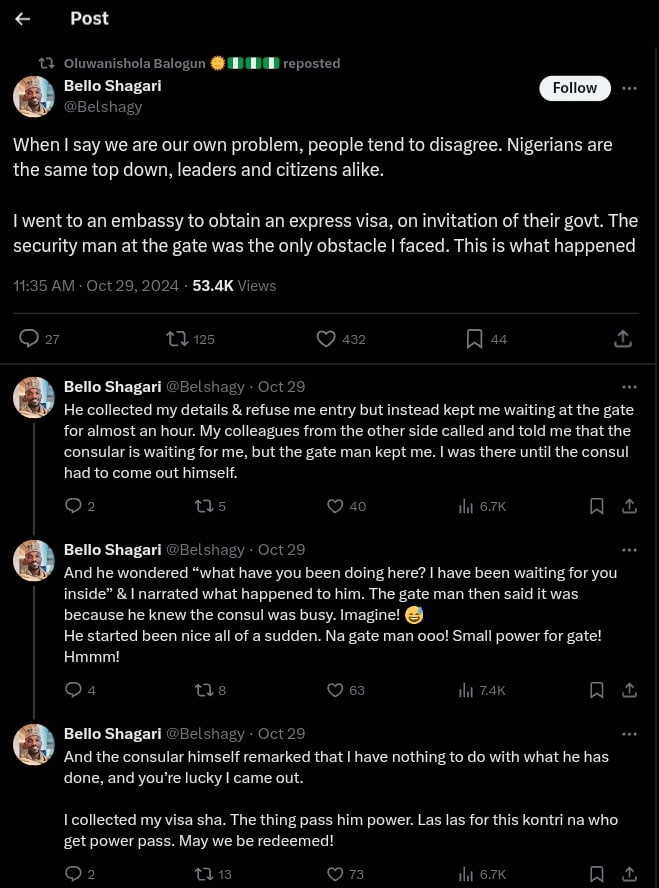The width and height of the screenshot is (659, 888).
Task: Open the post timestamp 11:35 AM Oct 29, 2024
Action: coord(95,285)
